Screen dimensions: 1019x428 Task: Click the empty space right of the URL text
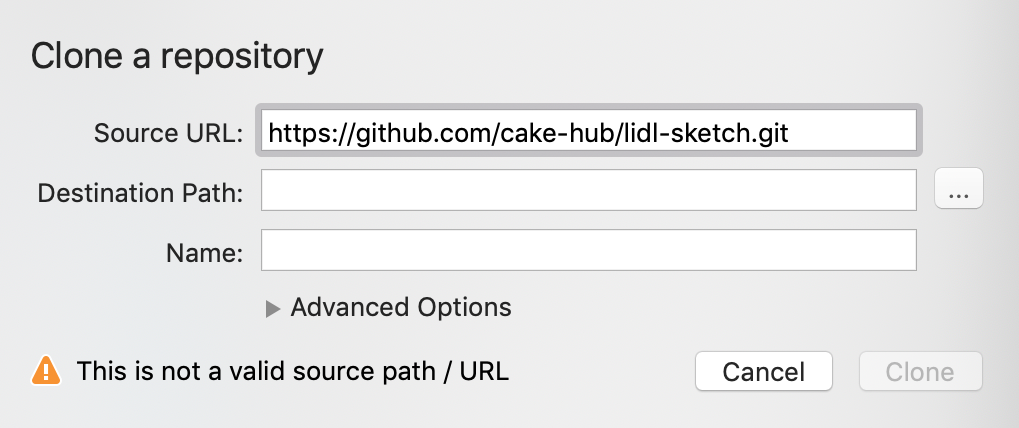pyautogui.click(x=851, y=131)
